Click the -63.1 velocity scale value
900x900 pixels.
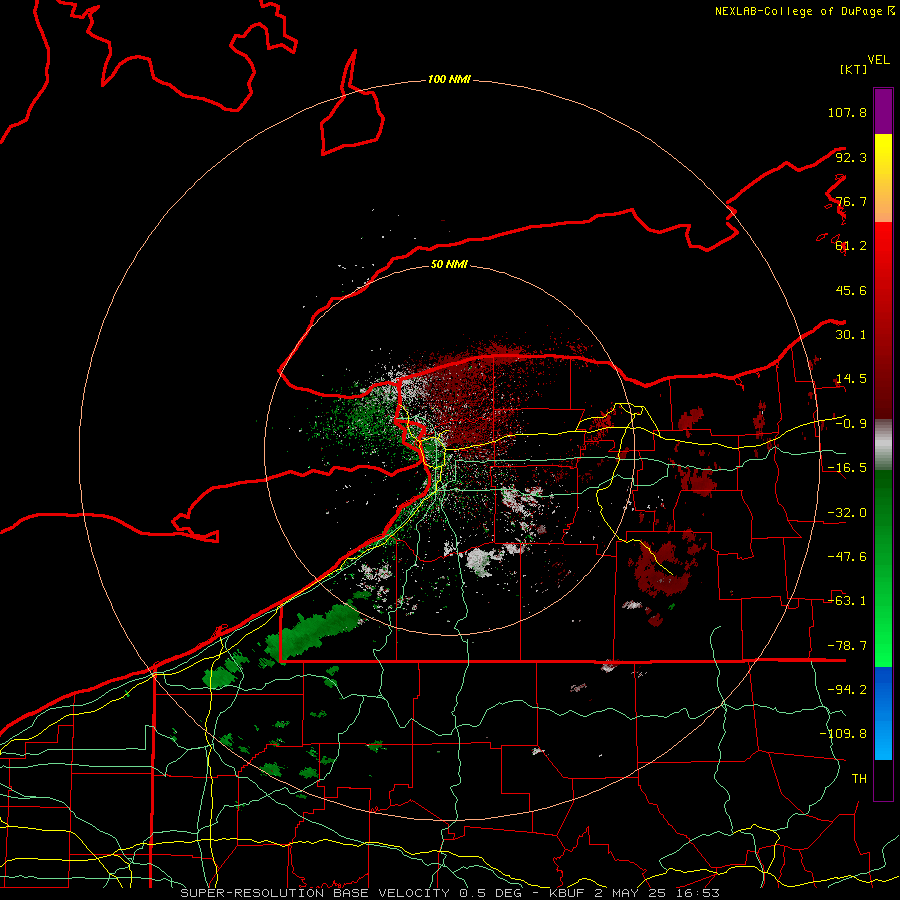pos(847,601)
